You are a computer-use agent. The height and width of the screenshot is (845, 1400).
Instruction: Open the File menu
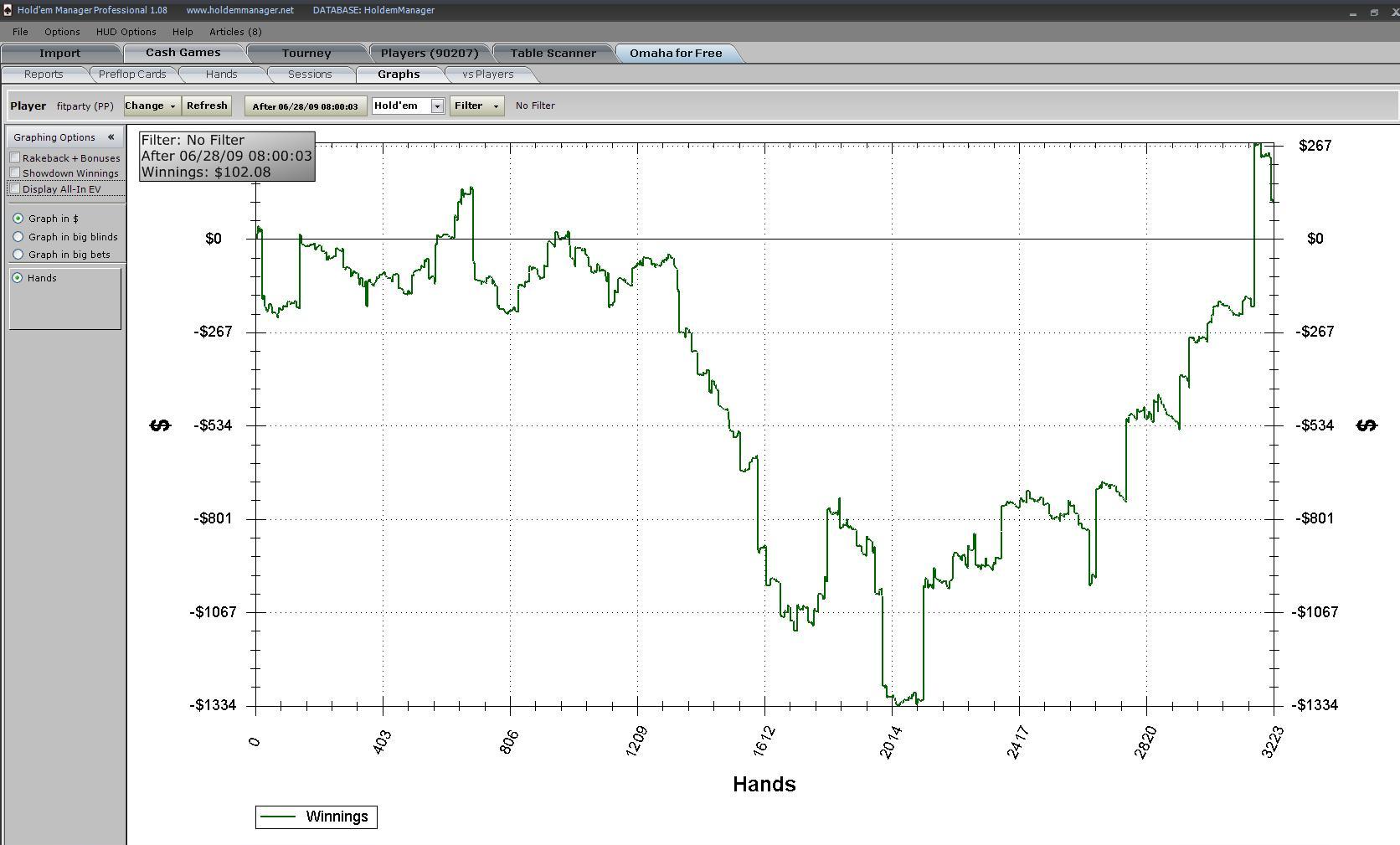20,32
